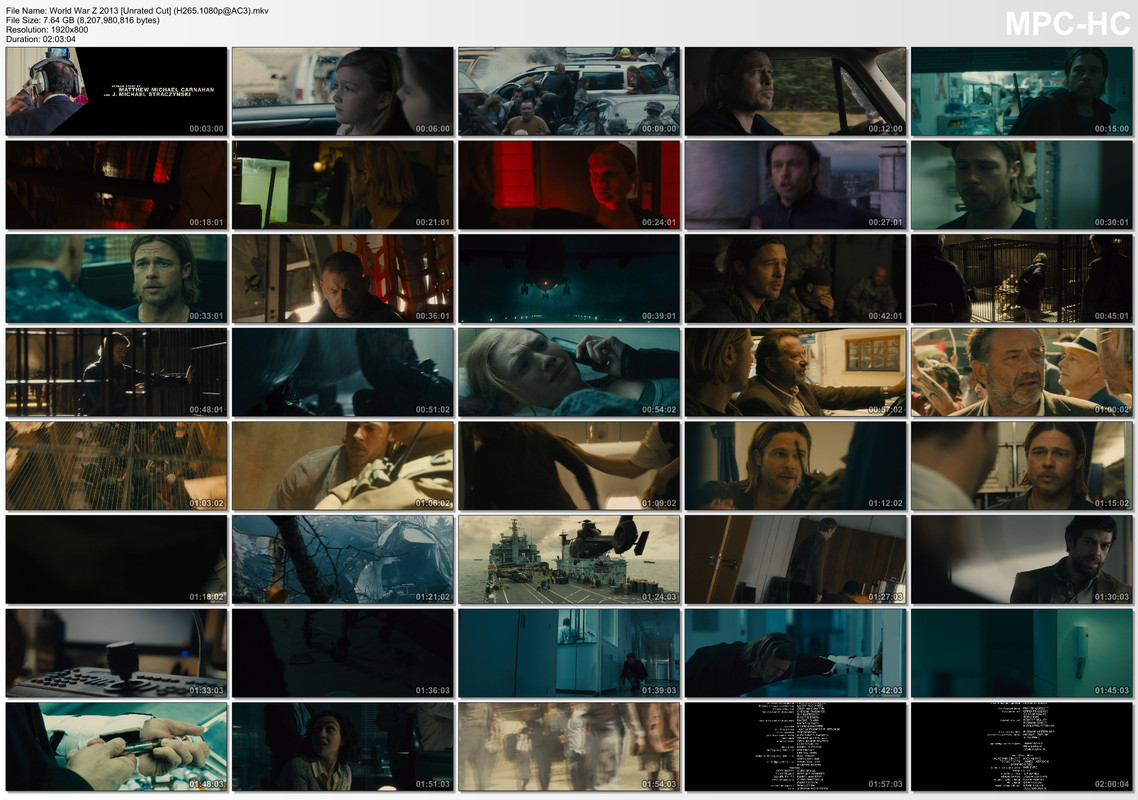Open the frame stamped 00:18:01

(x=116, y=185)
